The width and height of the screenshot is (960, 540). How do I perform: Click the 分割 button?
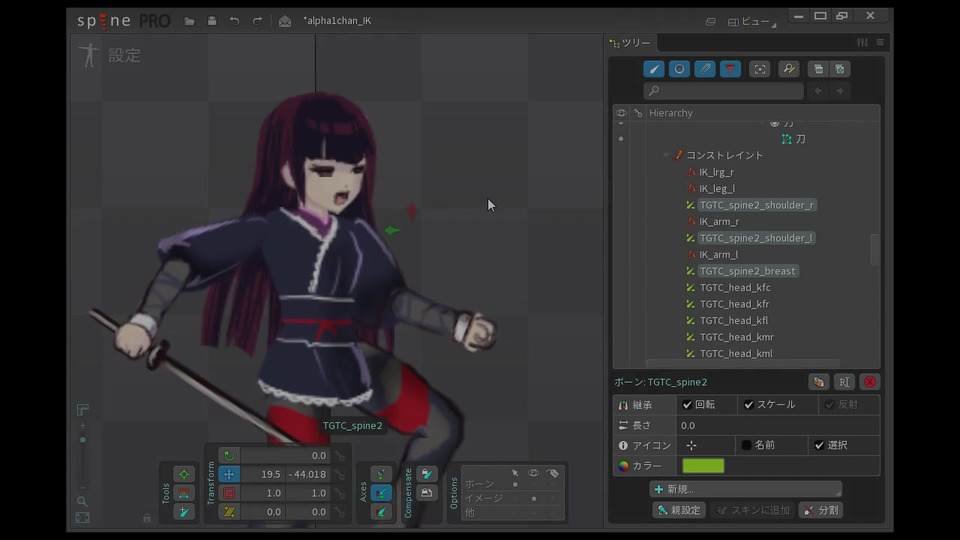(821, 510)
